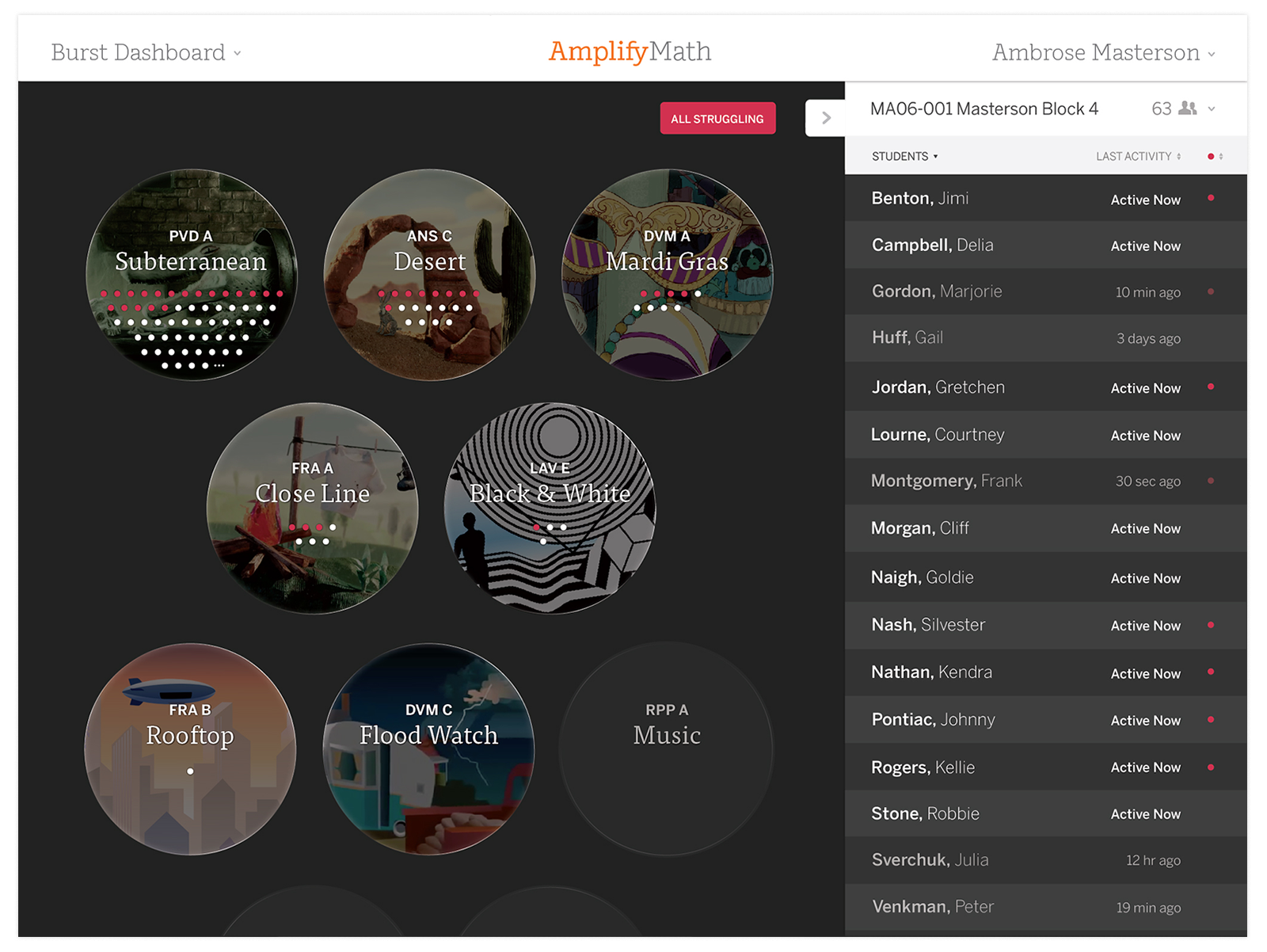Select student Pontiac, Johnny
Viewport: 1267px width, 952px height.
coord(1046,719)
